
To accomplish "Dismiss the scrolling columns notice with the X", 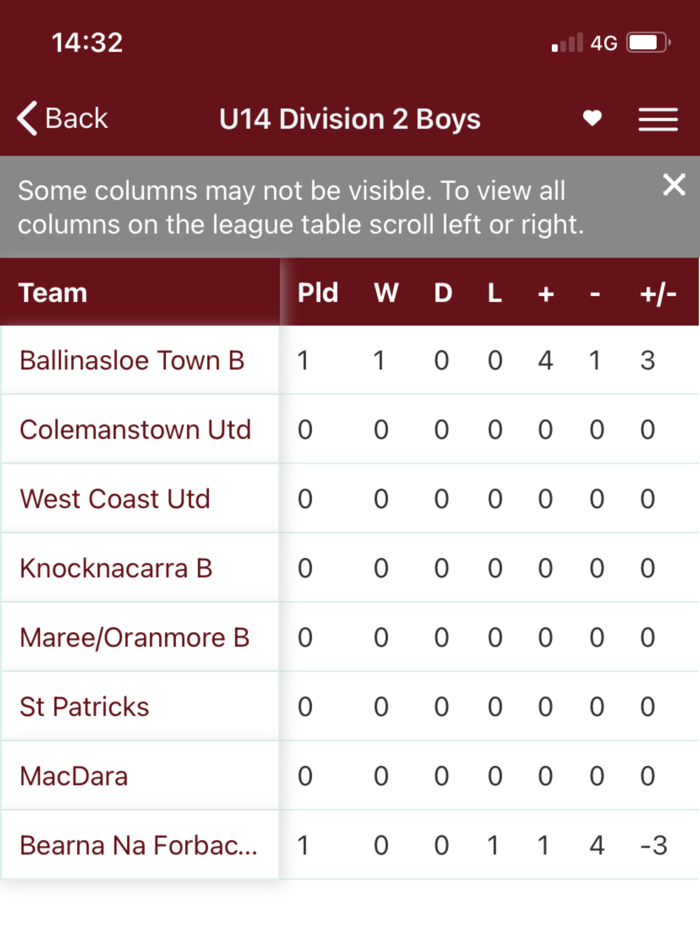I will pos(673,185).
